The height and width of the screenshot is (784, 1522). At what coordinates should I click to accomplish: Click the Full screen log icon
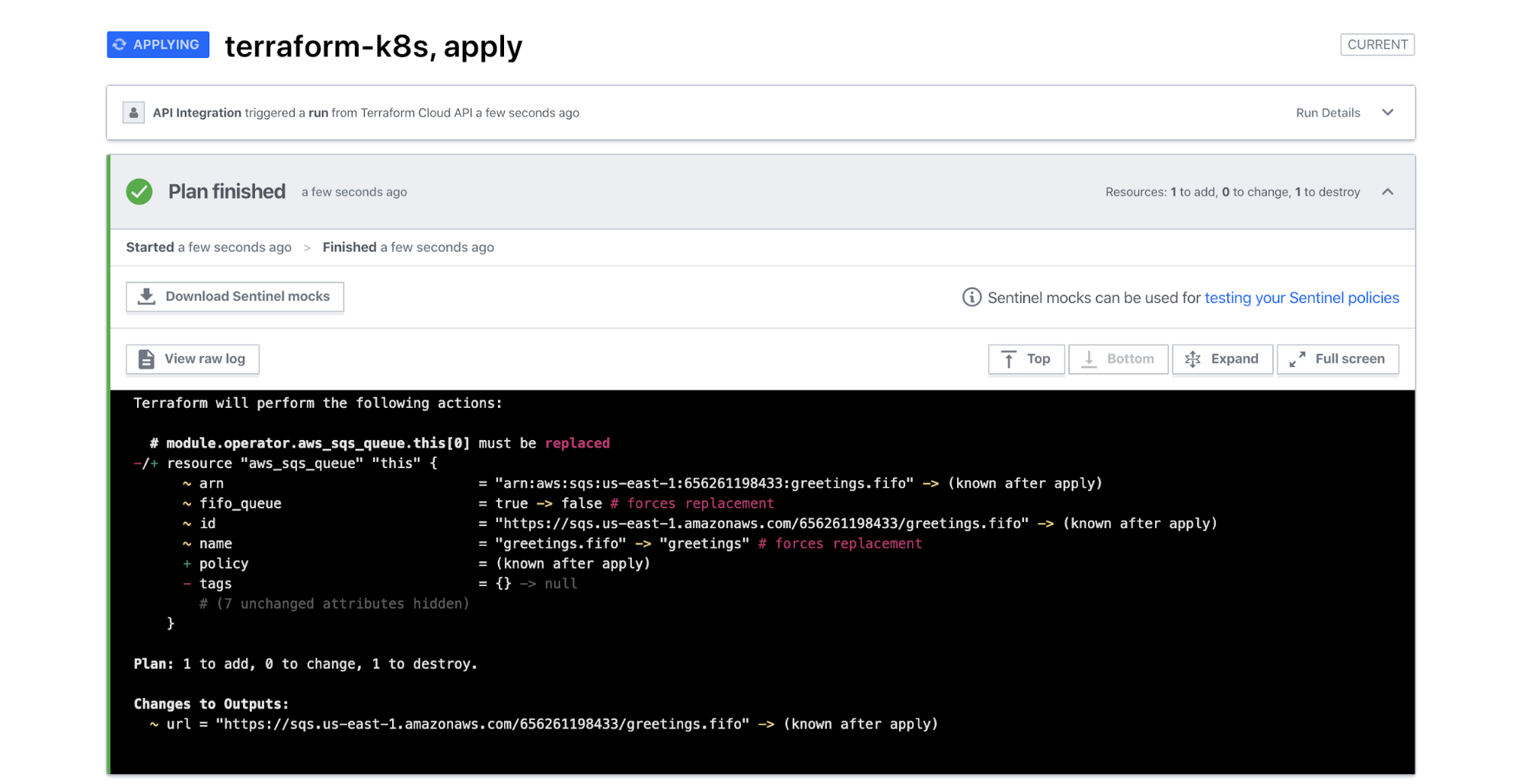point(1299,359)
